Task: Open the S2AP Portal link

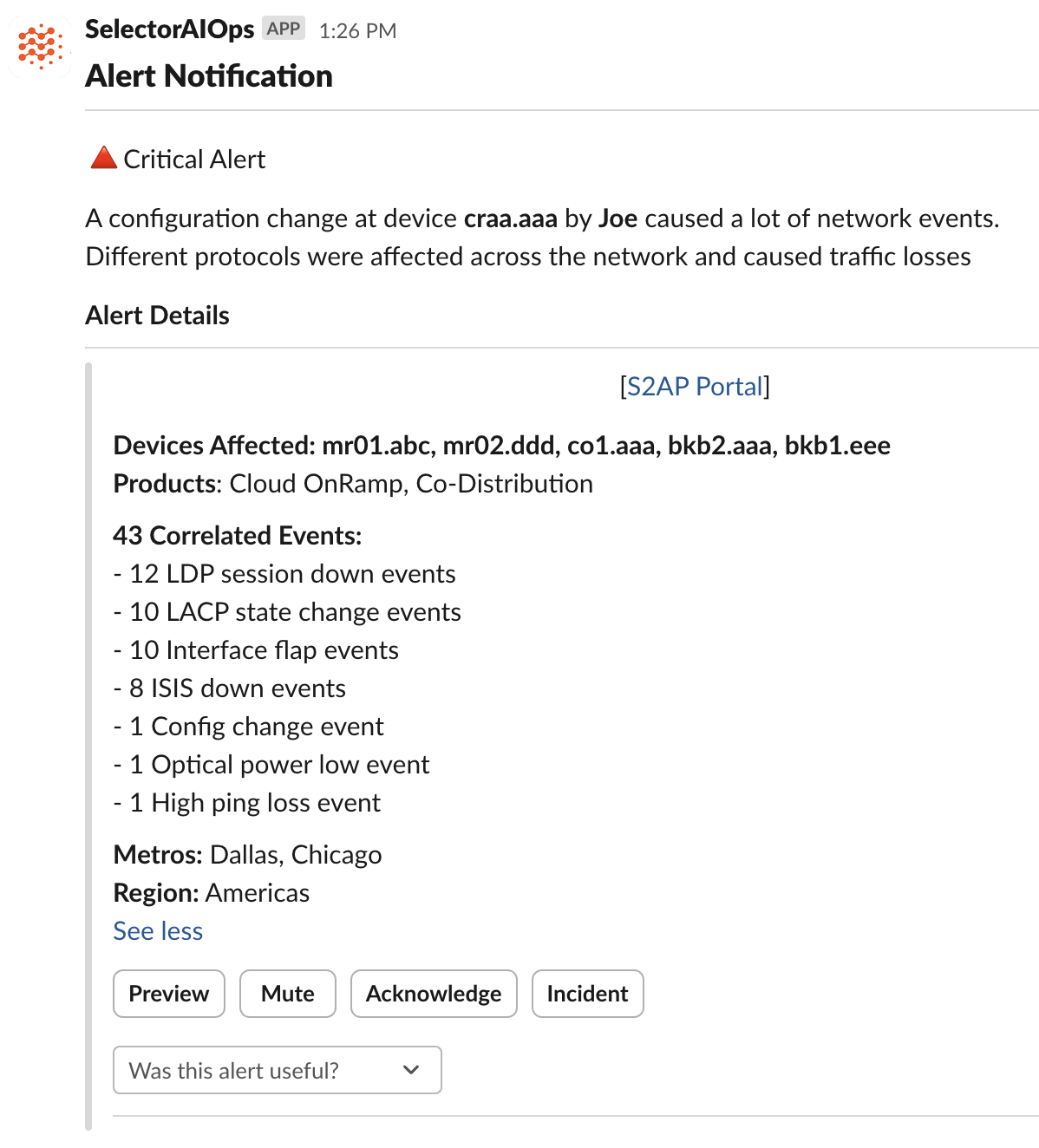Action: [695, 386]
